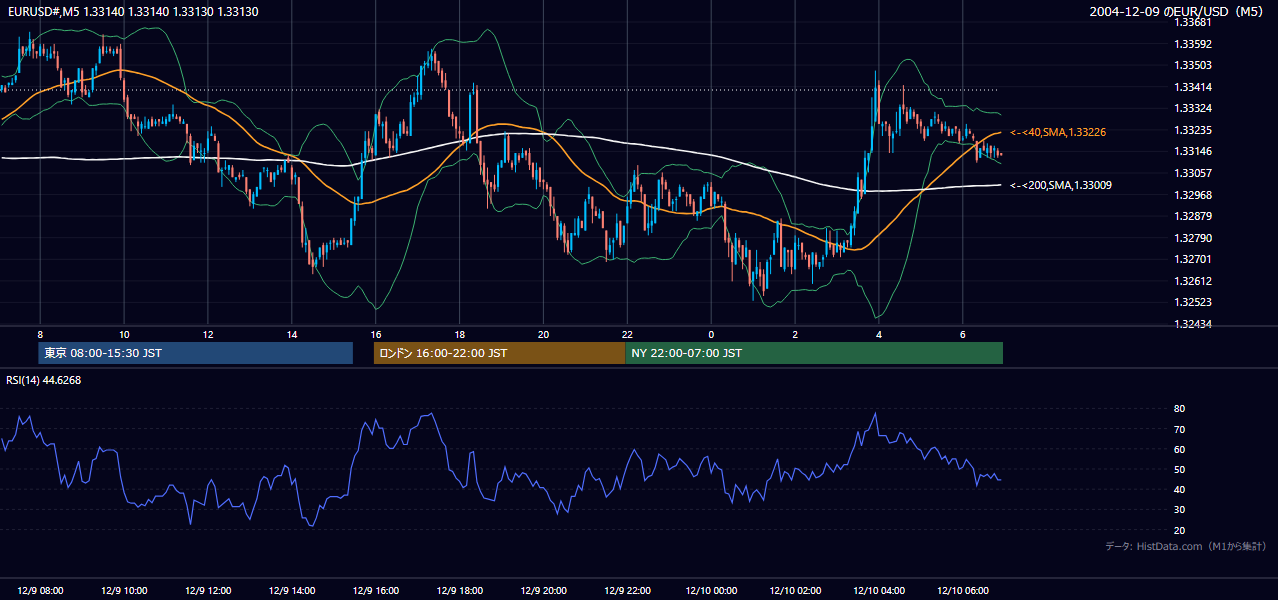Click RSI scale value 80
Viewport: 1278px width, 600px height.
point(1180,409)
